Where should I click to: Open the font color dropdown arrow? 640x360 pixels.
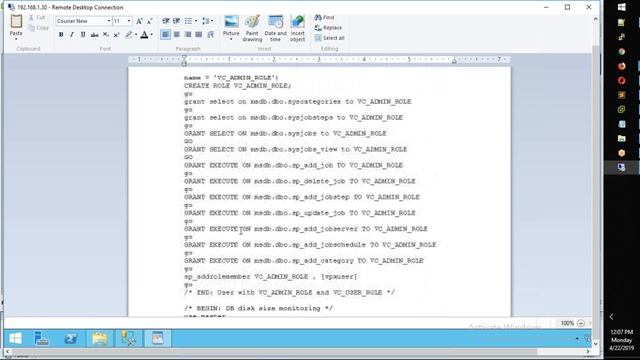(151, 35)
